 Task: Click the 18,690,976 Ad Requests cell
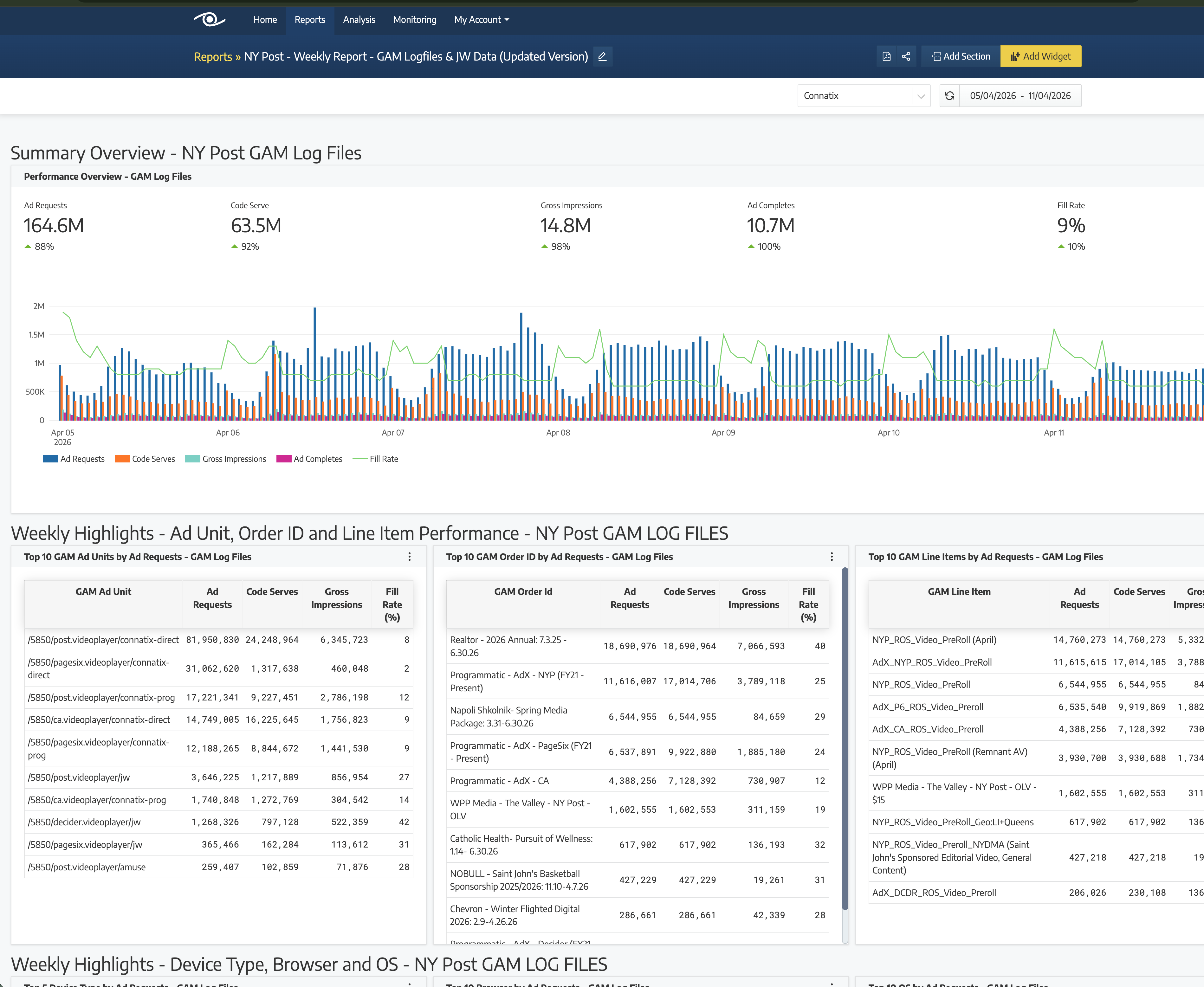point(630,647)
